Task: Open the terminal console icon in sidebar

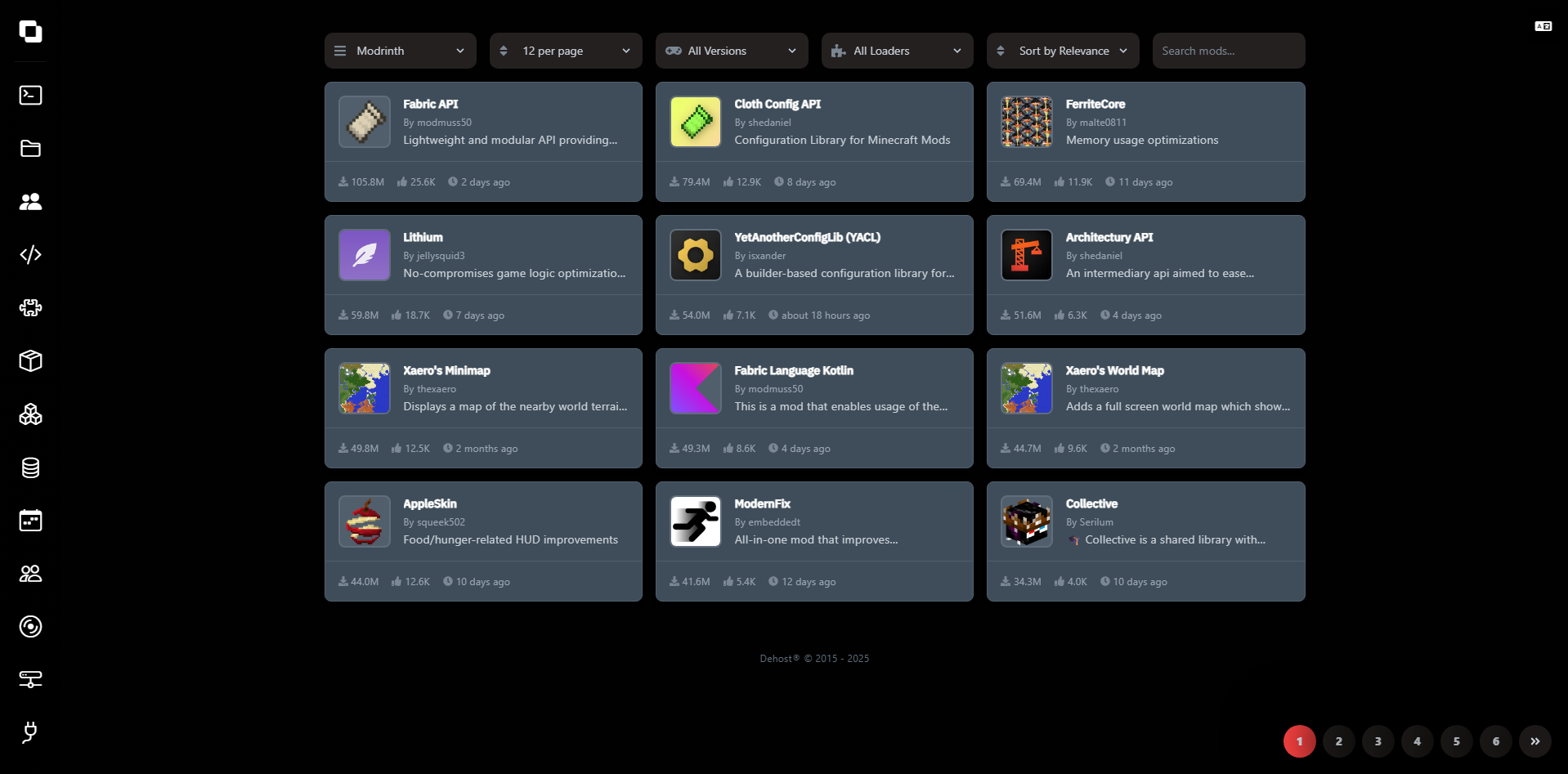Action: pyautogui.click(x=30, y=96)
